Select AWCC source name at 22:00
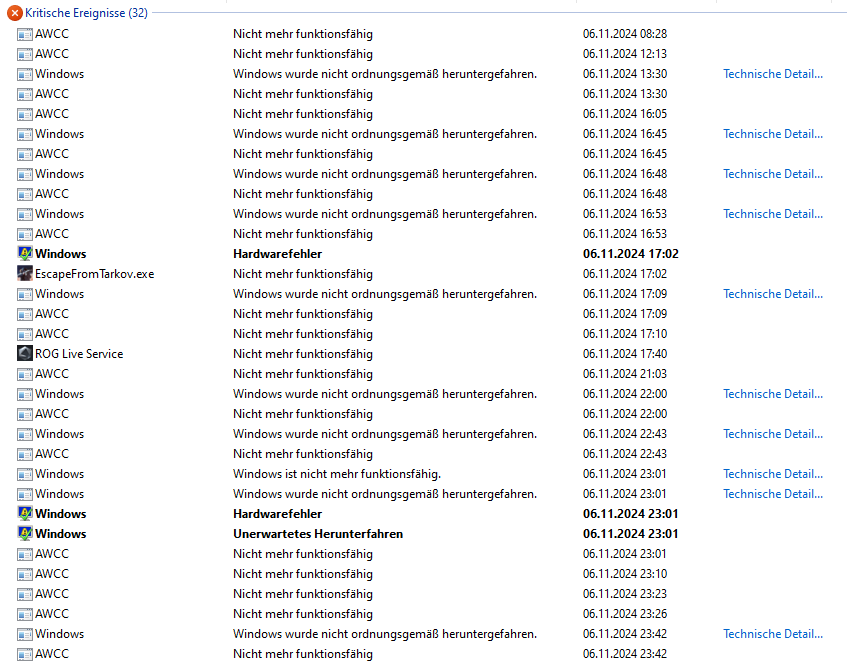The image size is (847, 667). pos(52,413)
